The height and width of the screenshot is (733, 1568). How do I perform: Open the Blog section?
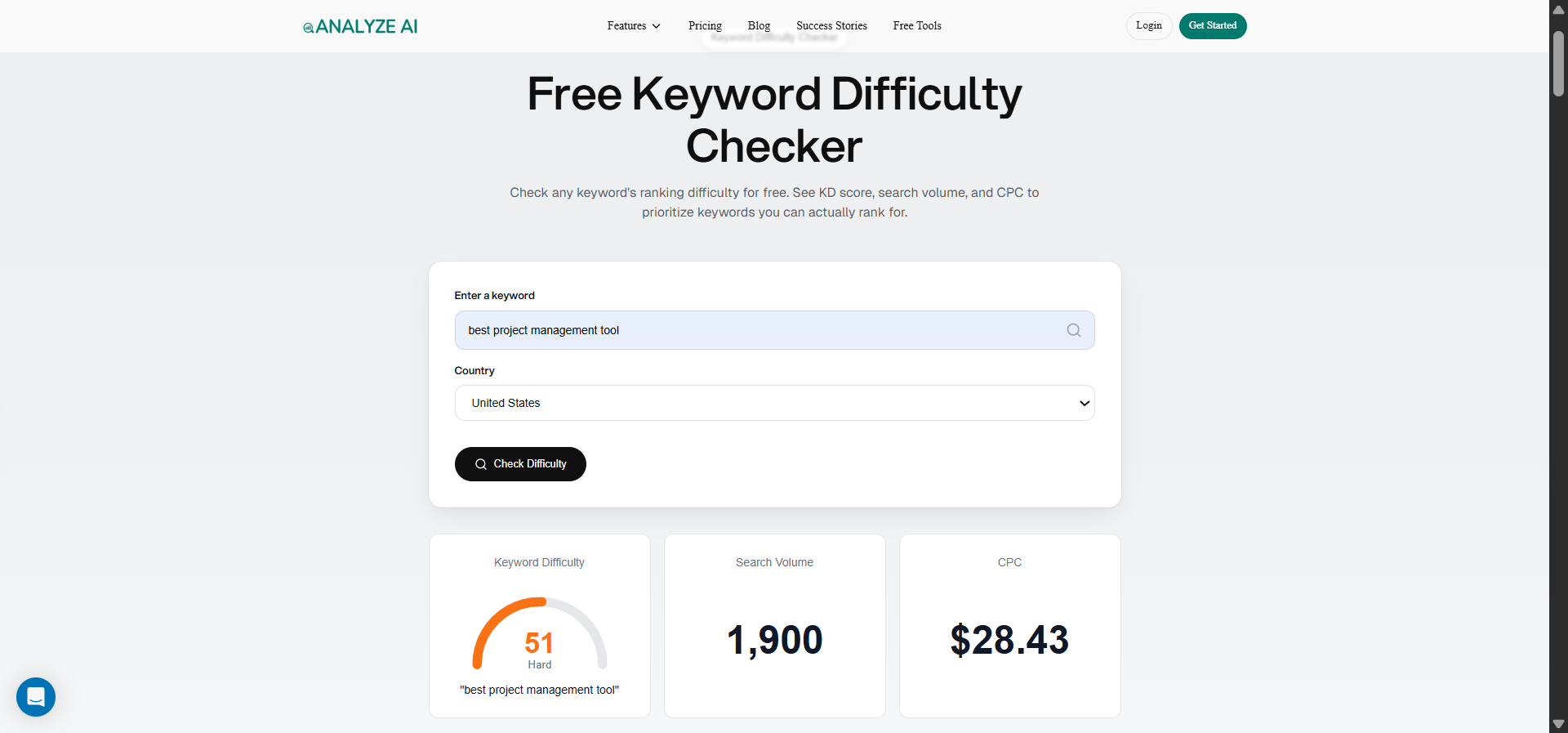pos(758,25)
